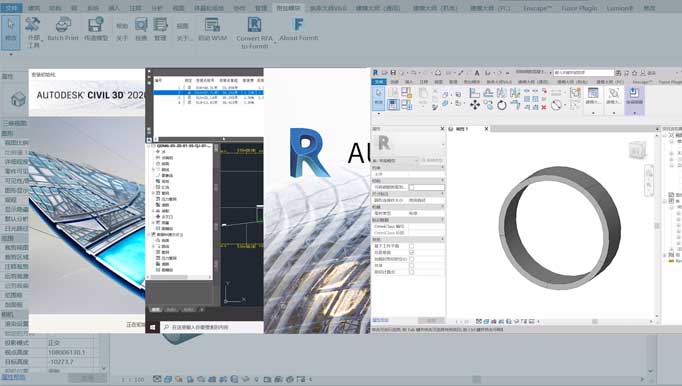
Task: Click vertical scrollbar of the ring model view
Action: (x=657, y=225)
